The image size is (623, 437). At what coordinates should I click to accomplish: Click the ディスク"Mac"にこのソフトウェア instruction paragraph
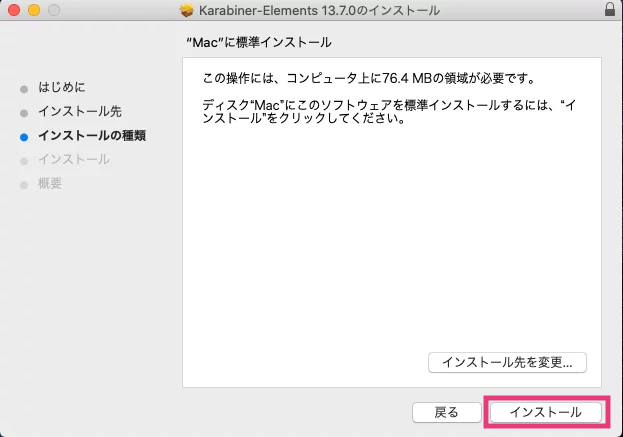pyautogui.click(x=389, y=112)
